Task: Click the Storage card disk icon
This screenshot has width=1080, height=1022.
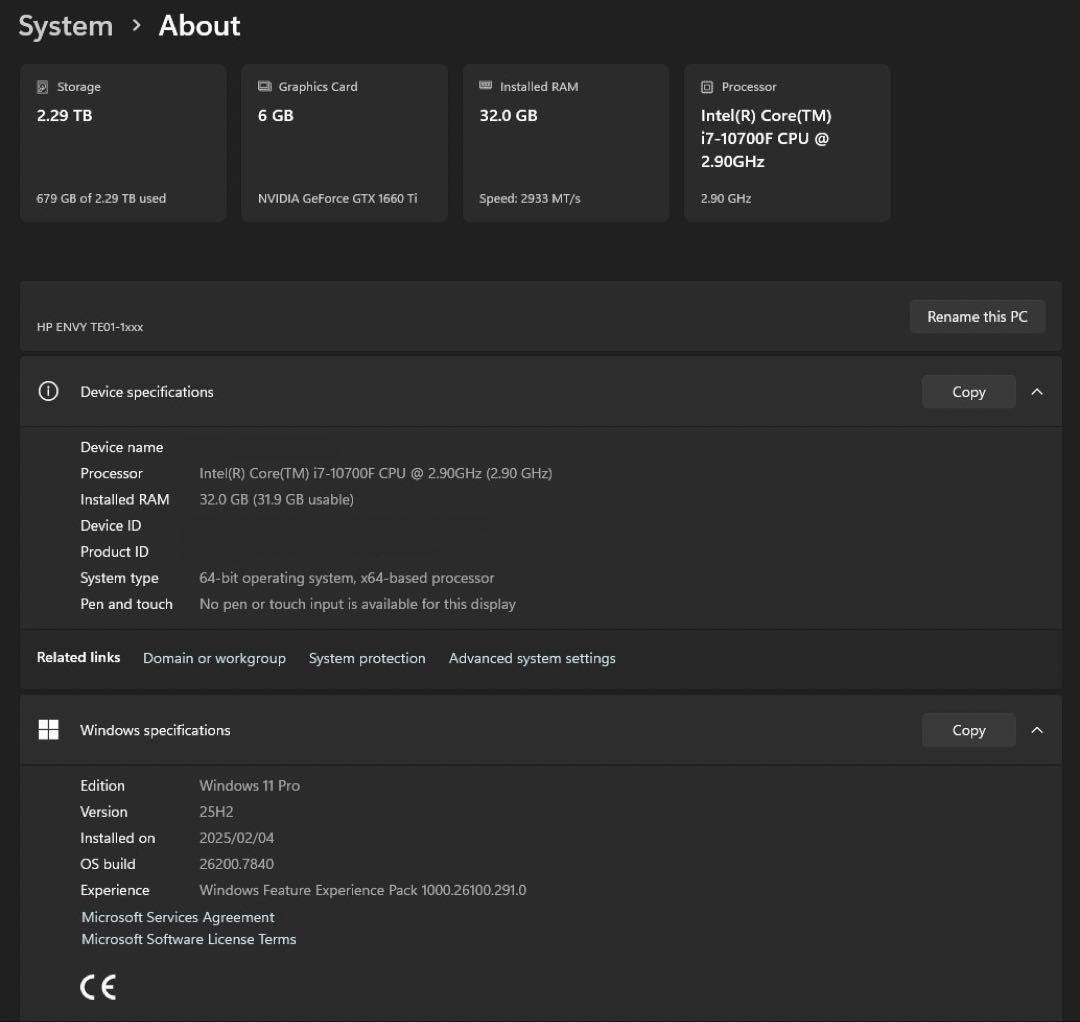Action: (42, 87)
